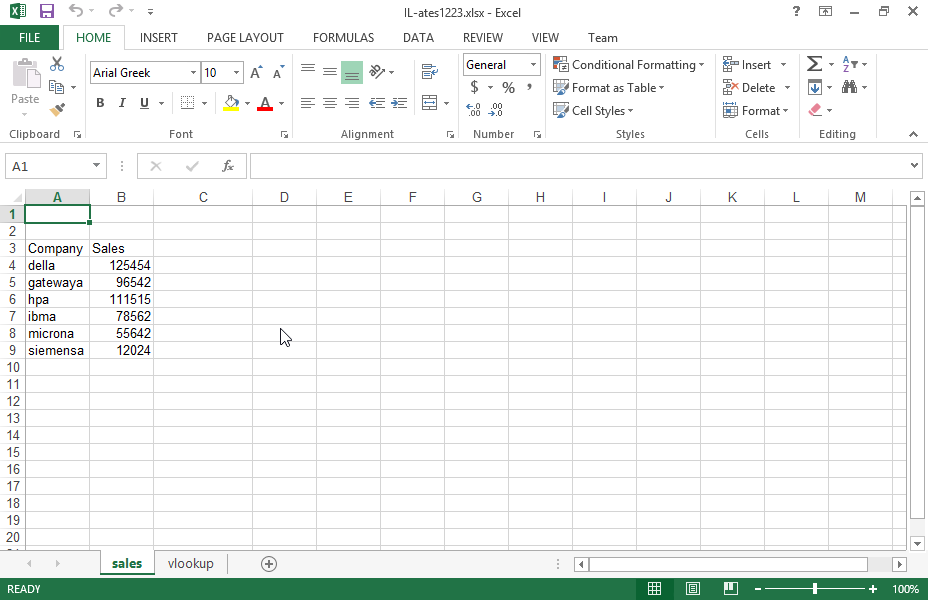Apply Comma Style format
928x600 pixels.
tap(530, 88)
